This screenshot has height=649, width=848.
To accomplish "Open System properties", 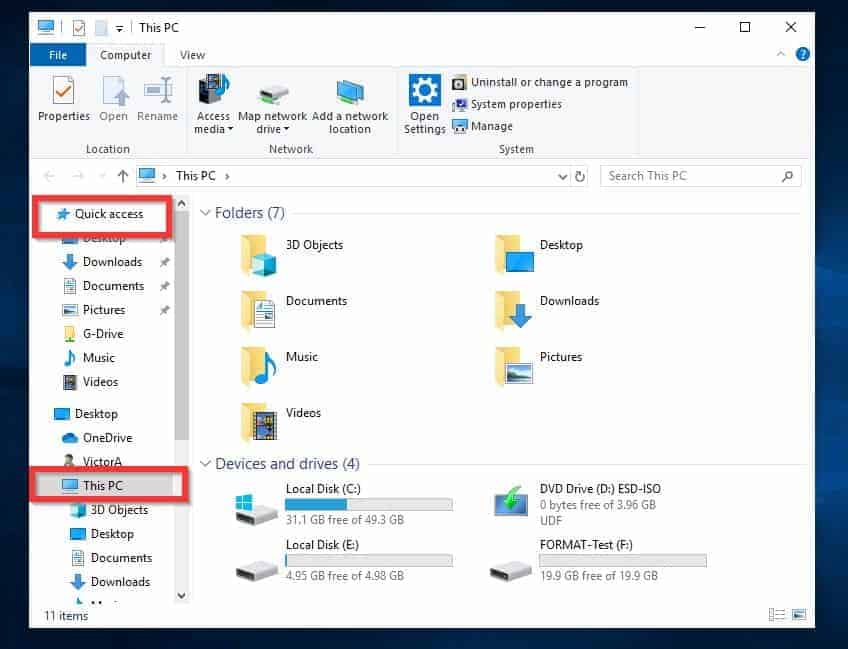I will 507,104.
